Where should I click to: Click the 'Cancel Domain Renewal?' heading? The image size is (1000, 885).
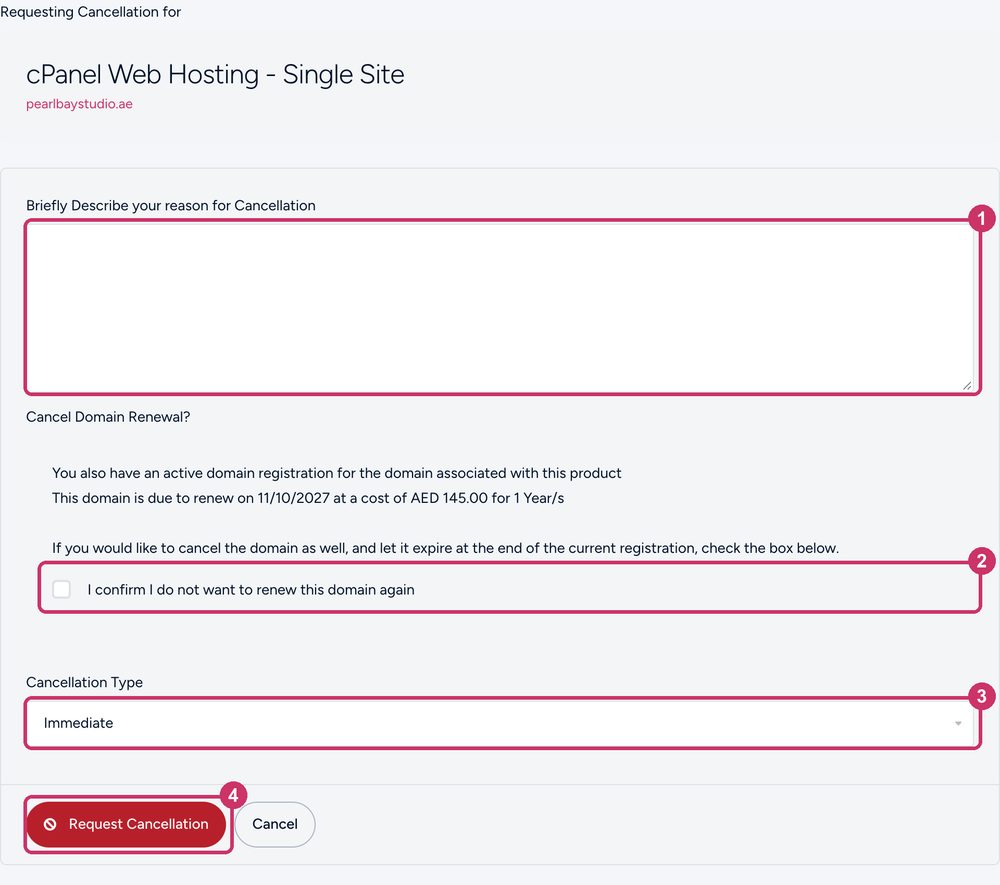(x=108, y=417)
